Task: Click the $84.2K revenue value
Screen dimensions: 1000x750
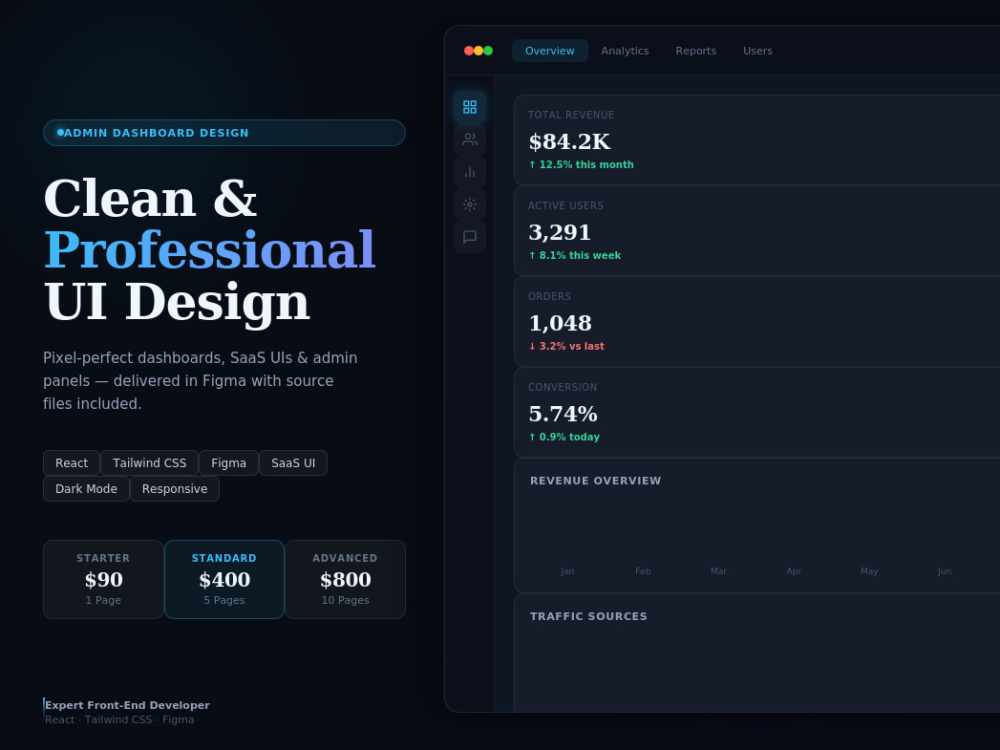Action: pyautogui.click(x=570, y=142)
